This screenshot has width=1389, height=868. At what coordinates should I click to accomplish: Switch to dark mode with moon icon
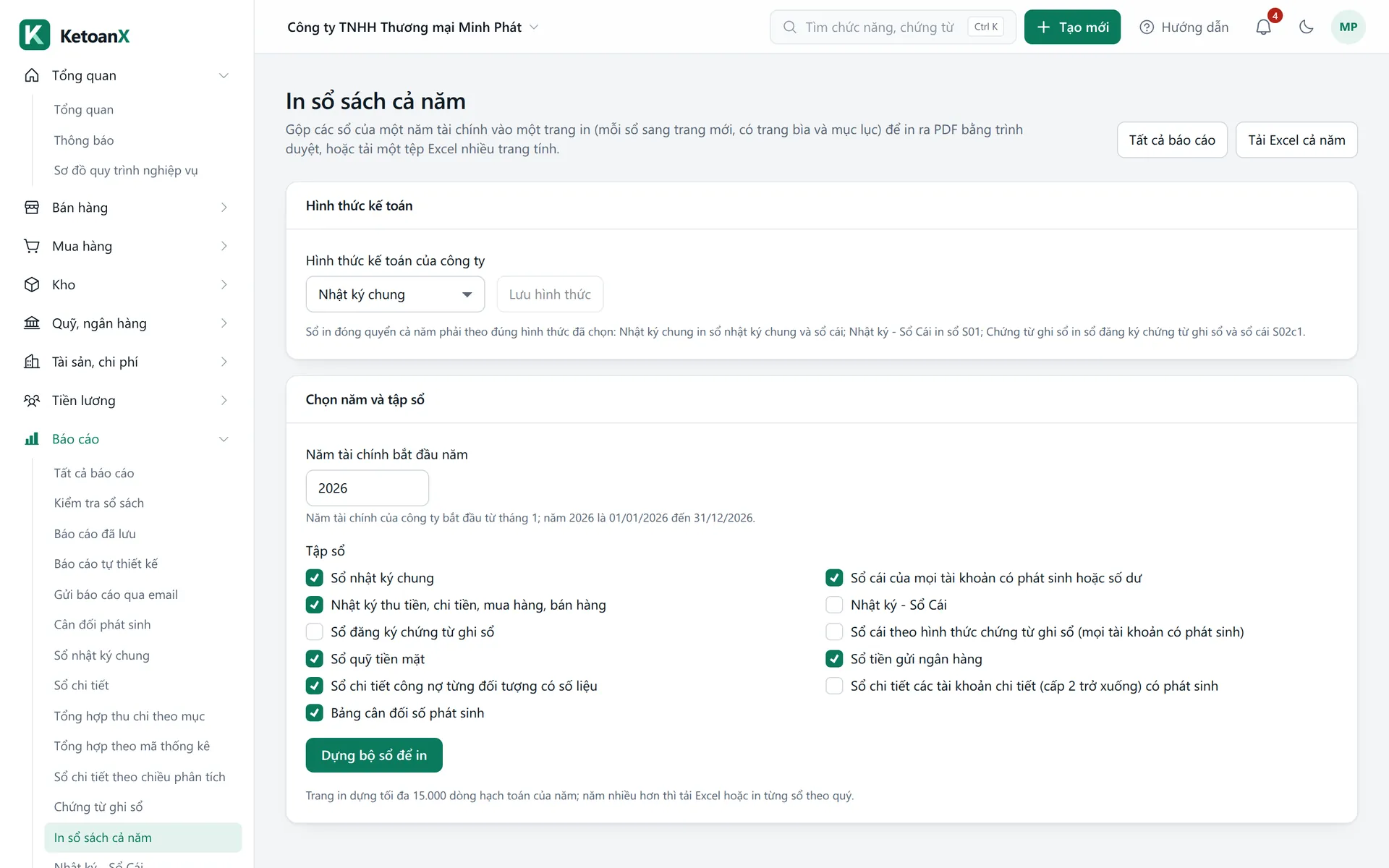point(1306,27)
